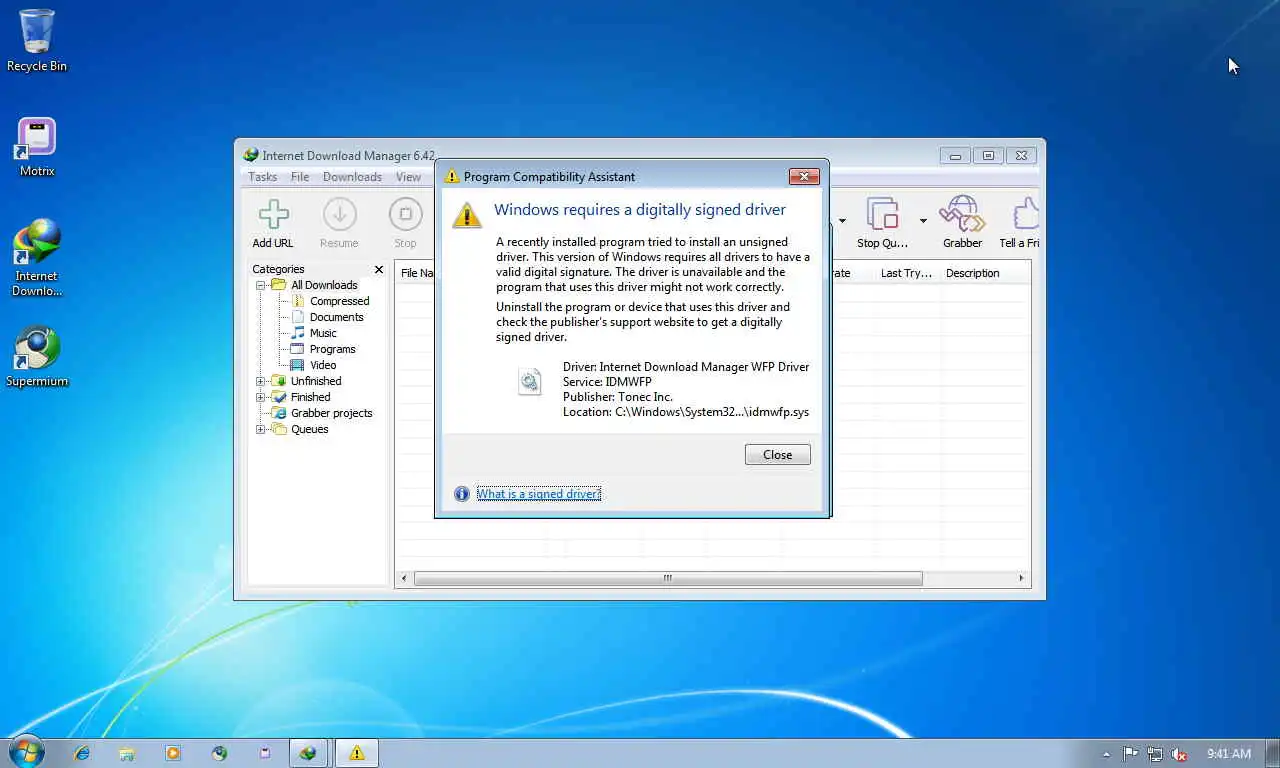Open the File menu
The height and width of the screenshot is (768, 1280).
coord(300,177)
